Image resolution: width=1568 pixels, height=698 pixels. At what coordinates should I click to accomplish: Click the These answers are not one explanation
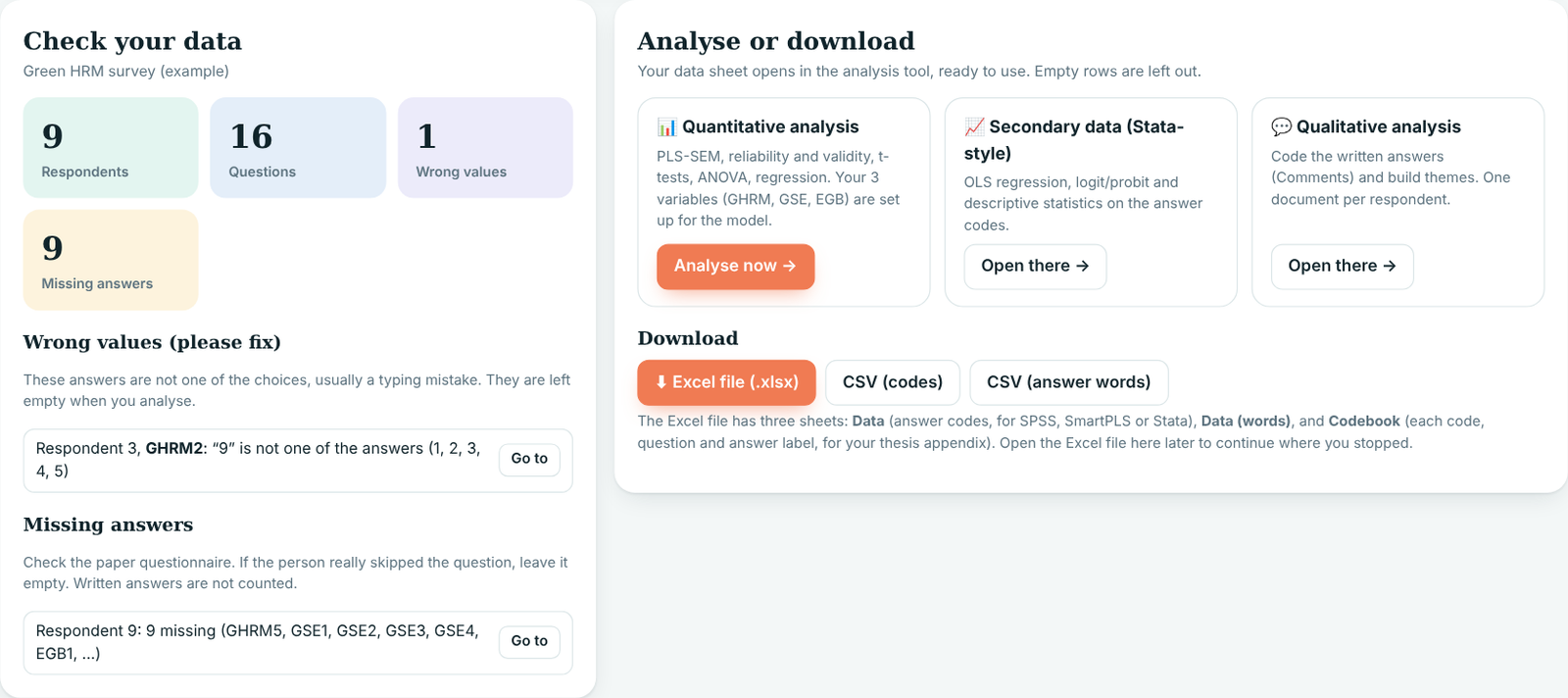point(297,390)
